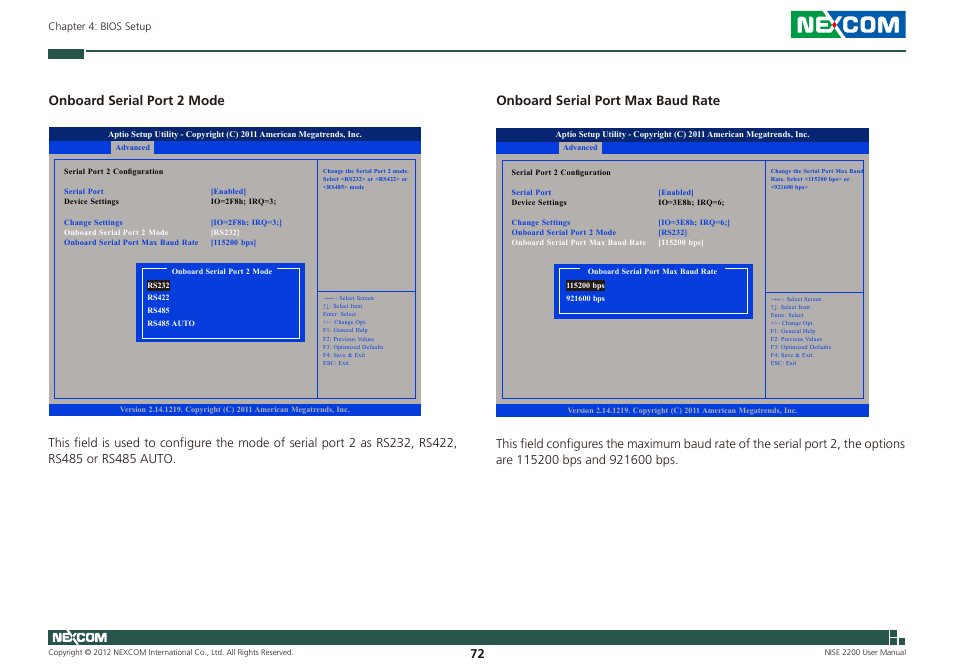Click the 'Version 2.14.1219' footer in the Serial Port 2 Mode screenshot
Image resolution: width=954 pixels, height=672 pixels.
click(235, 410)
